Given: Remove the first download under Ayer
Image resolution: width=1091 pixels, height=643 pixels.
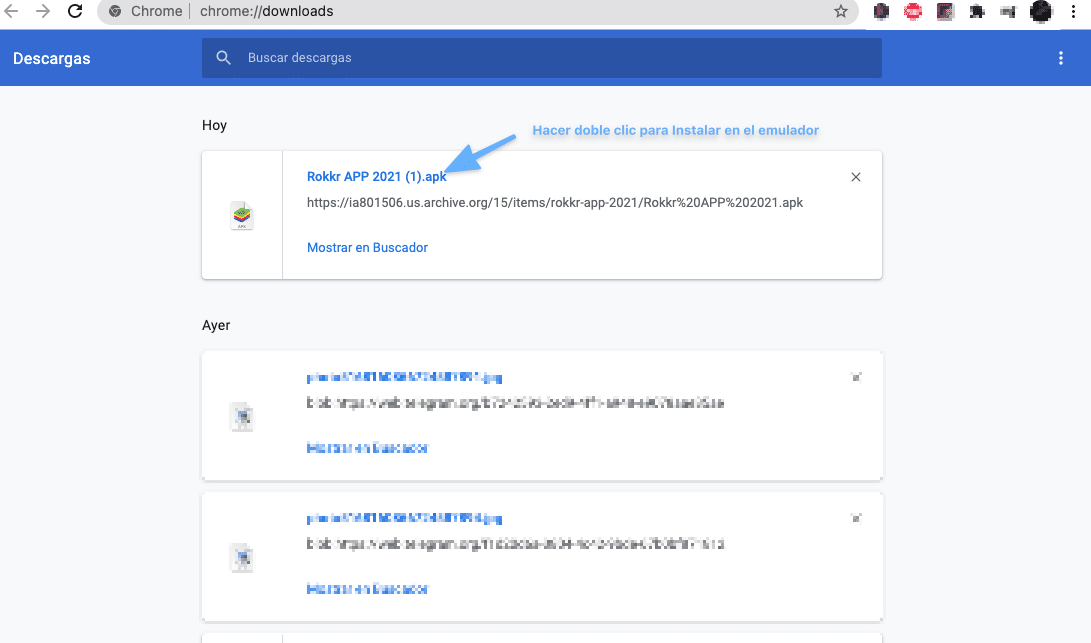Looking at the screenshot, I should pyautogui.click(x=855, y=377).
